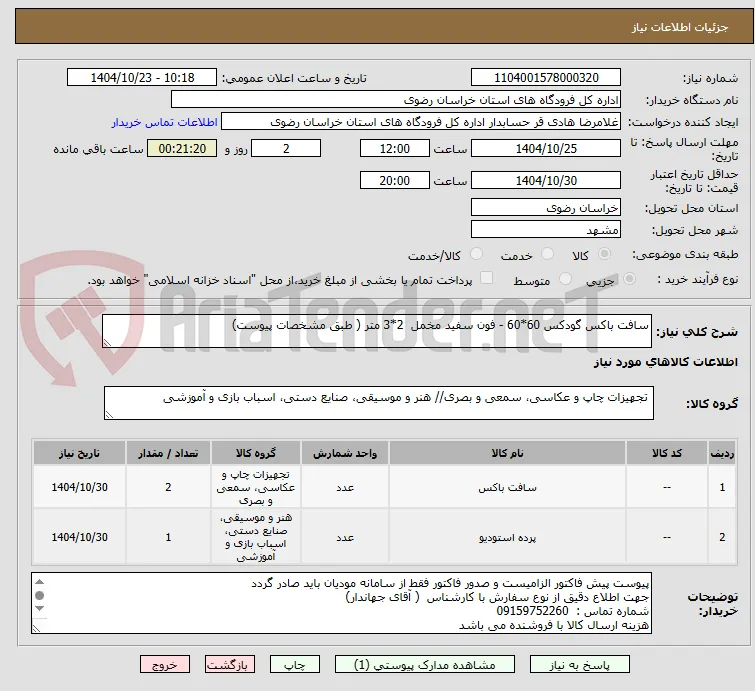Image resolution: width=755 pixels, height=691 pixels.
Task: Click the بازگشت back button
Action: click(229, 665)
